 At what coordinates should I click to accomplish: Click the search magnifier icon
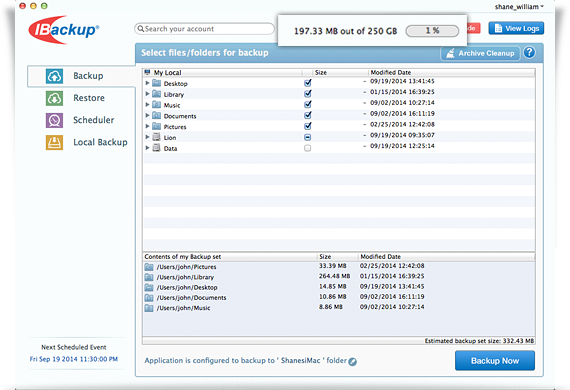(141, 29)
